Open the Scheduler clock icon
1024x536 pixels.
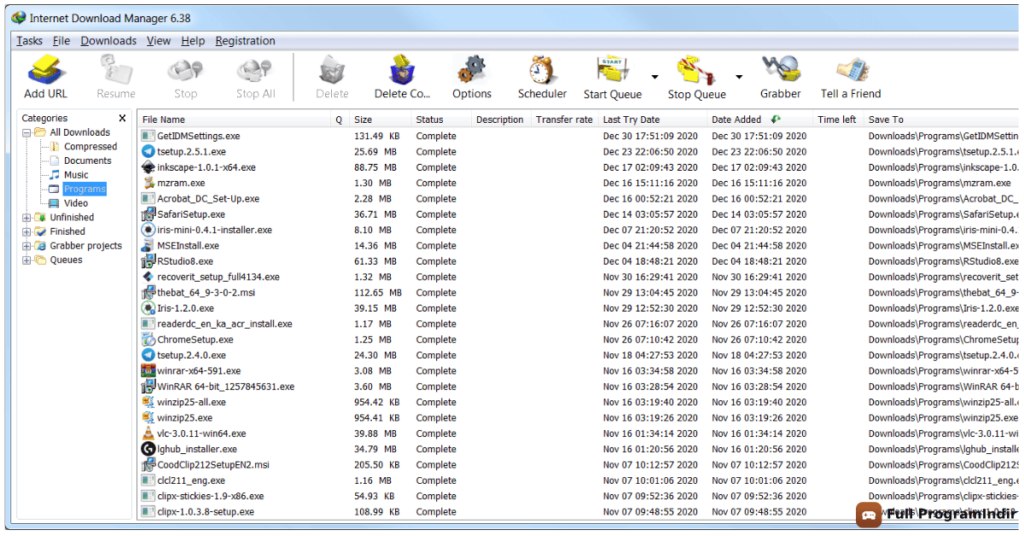542,71
